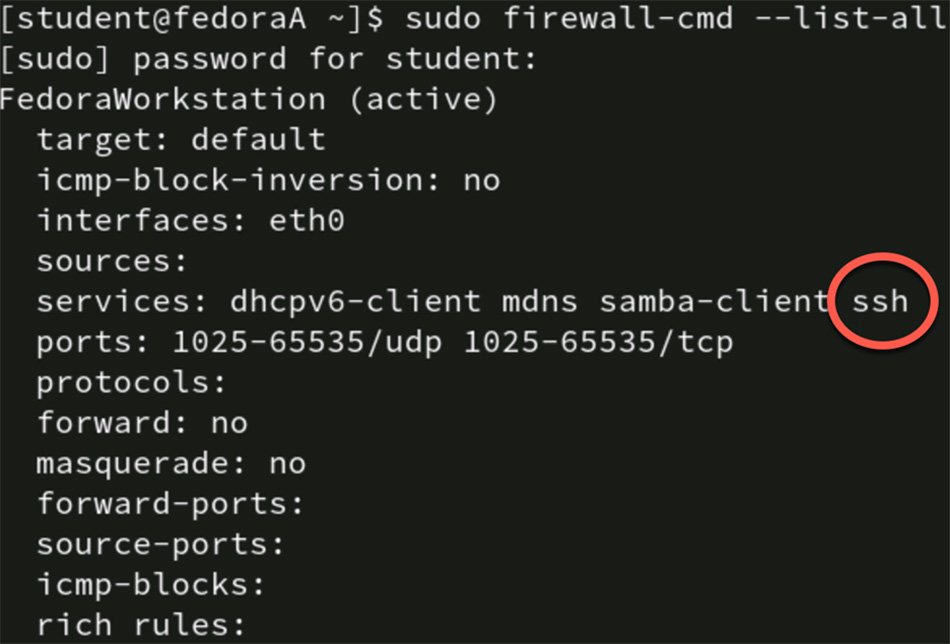Click the masquerade: no line
The height and width of the screenshot is (644, 950).
point(170,464)
